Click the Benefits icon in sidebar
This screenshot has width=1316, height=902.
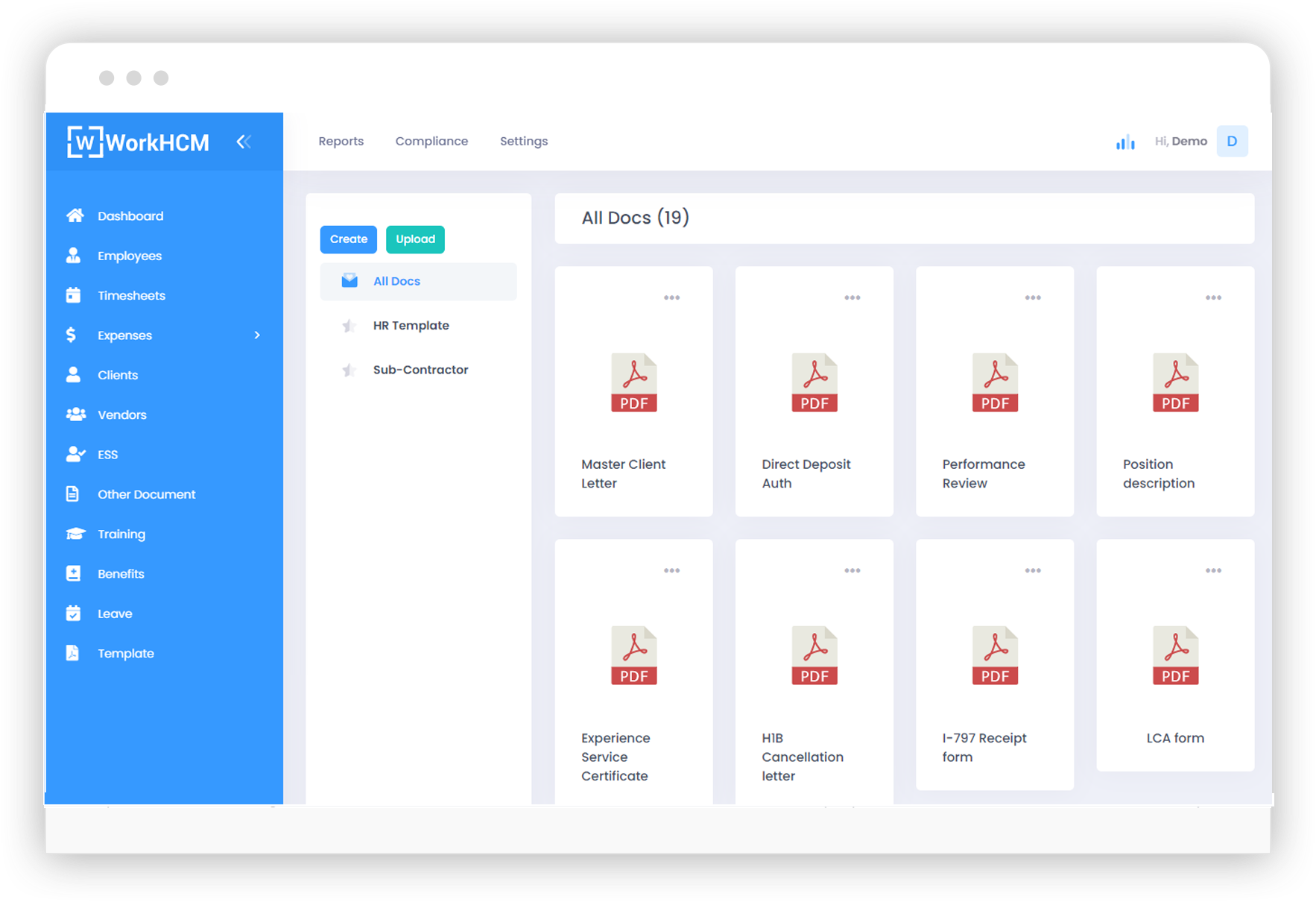click(x=73, y=573)
